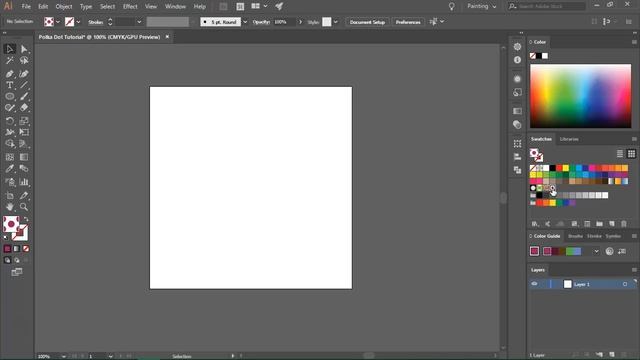The height and width of the screenshot is (360, 640).
Task: Open the Properties gear panel icon
Action: click(517, 47)
